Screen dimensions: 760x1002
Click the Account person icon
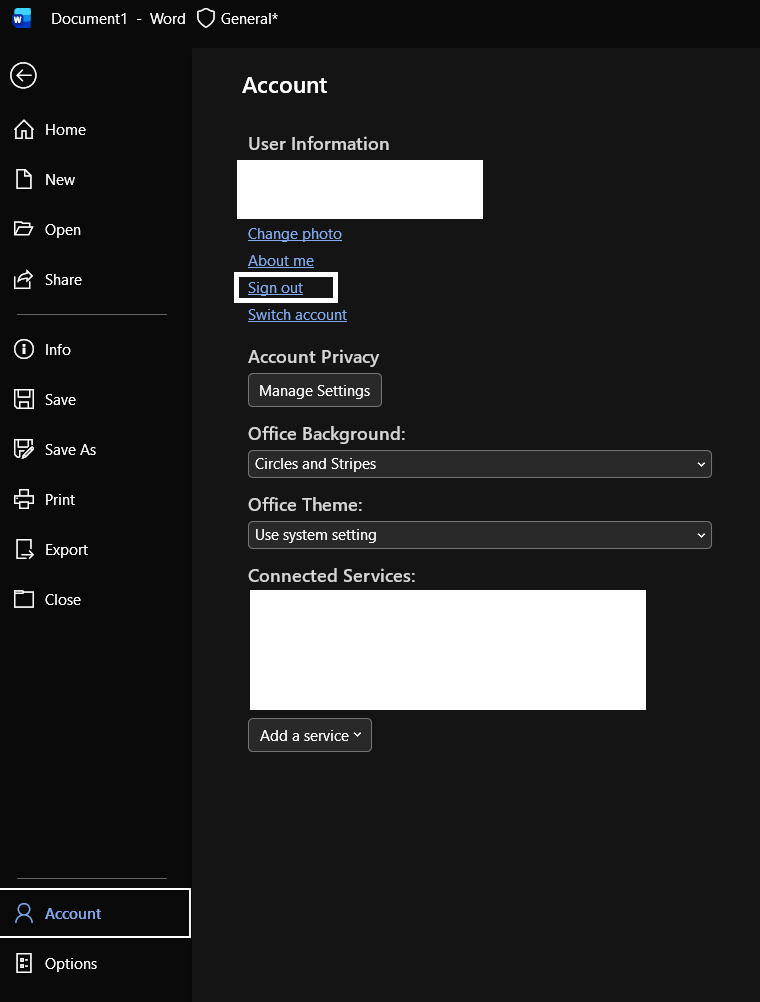[24, 913]
